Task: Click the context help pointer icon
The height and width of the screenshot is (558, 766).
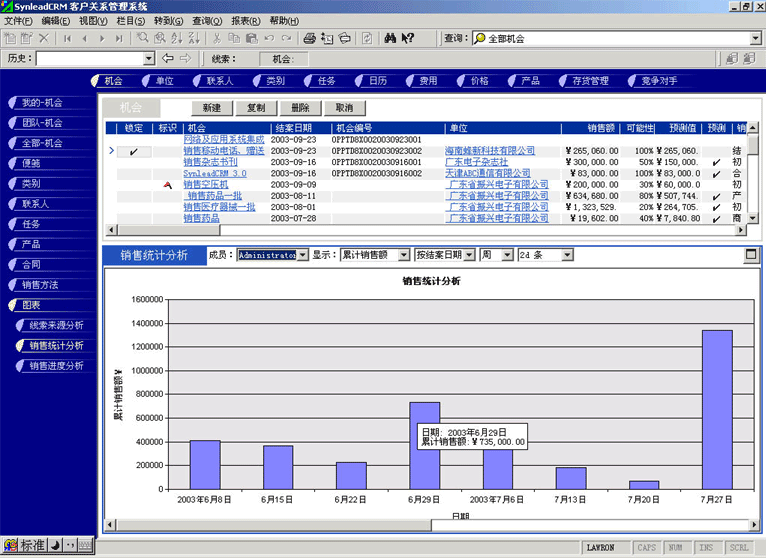Action: coord(408,38)
